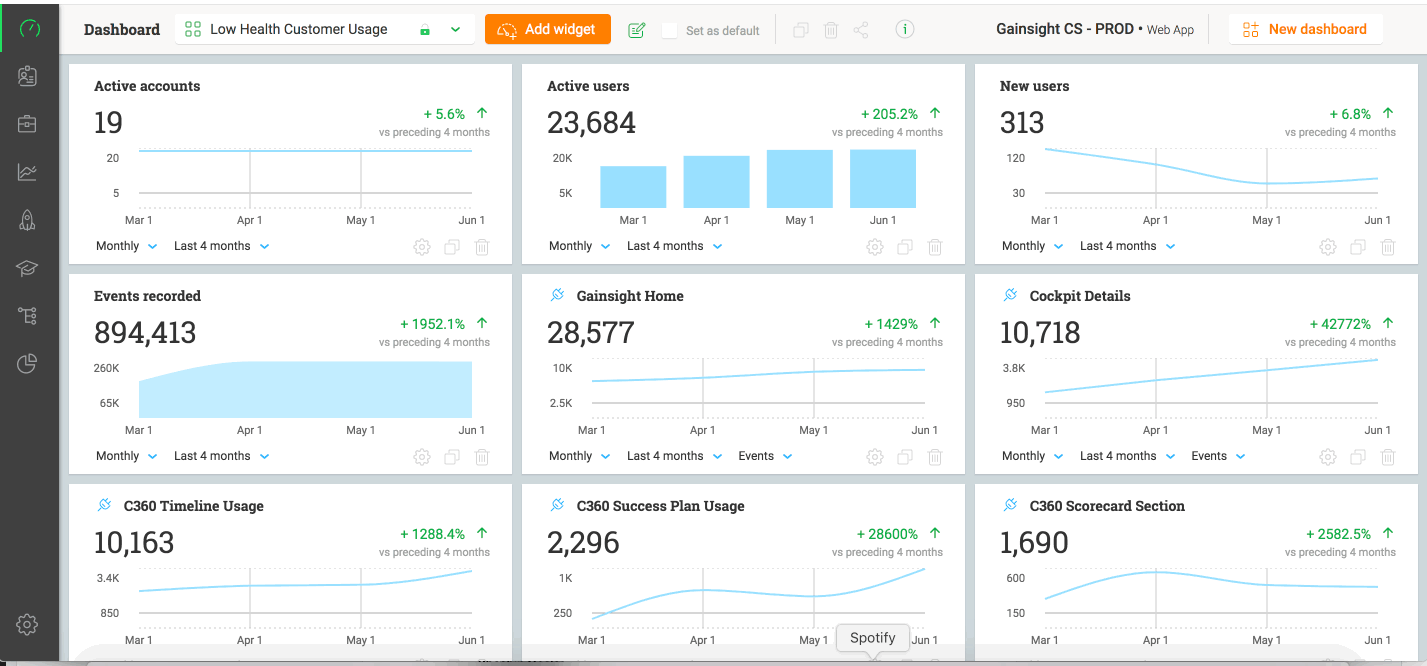Check the Set as default checkbox
This screenshot has width=1427, height=666.
pos(670,30)
